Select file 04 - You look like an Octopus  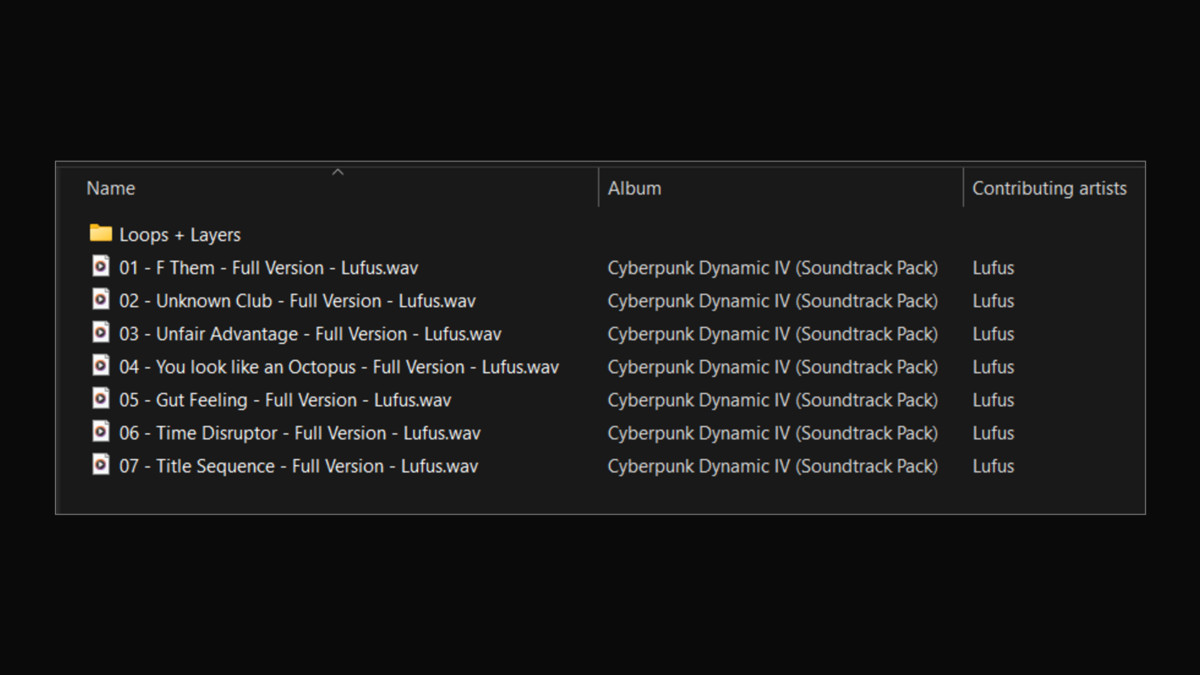click(338, 367)
